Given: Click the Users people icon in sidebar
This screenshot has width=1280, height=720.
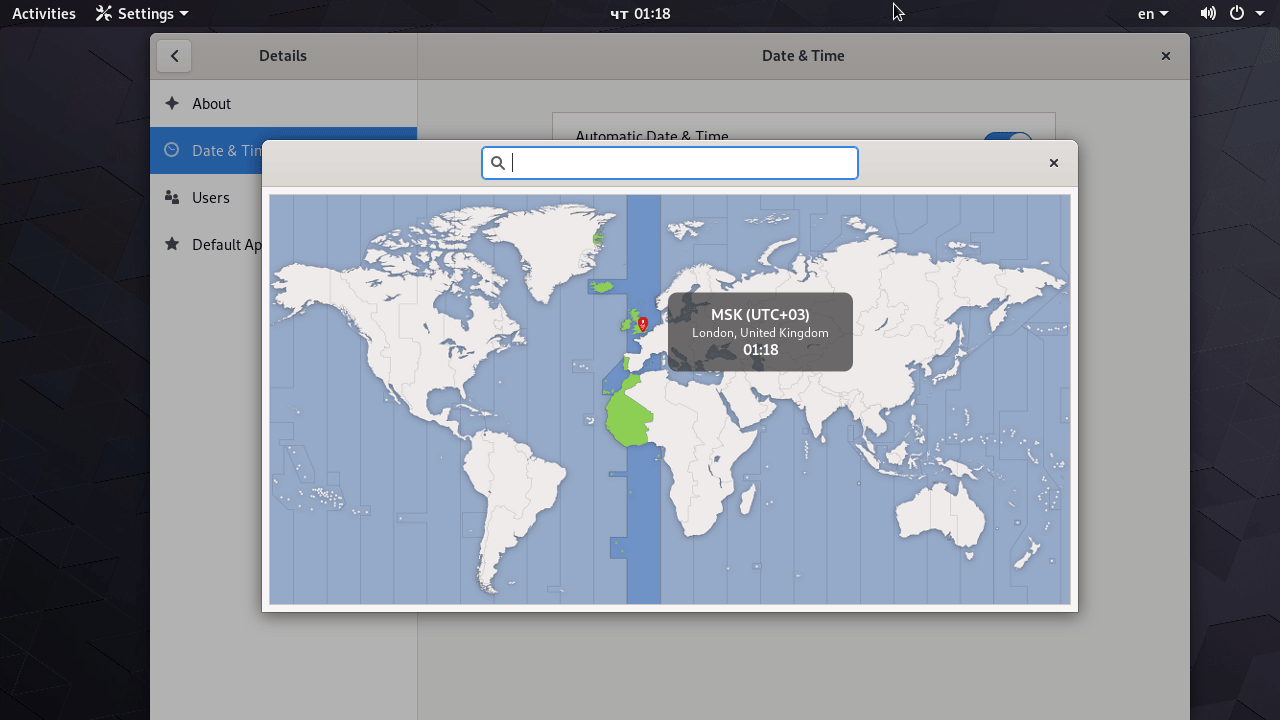Looking at the screenshot, I should (172, 197).
